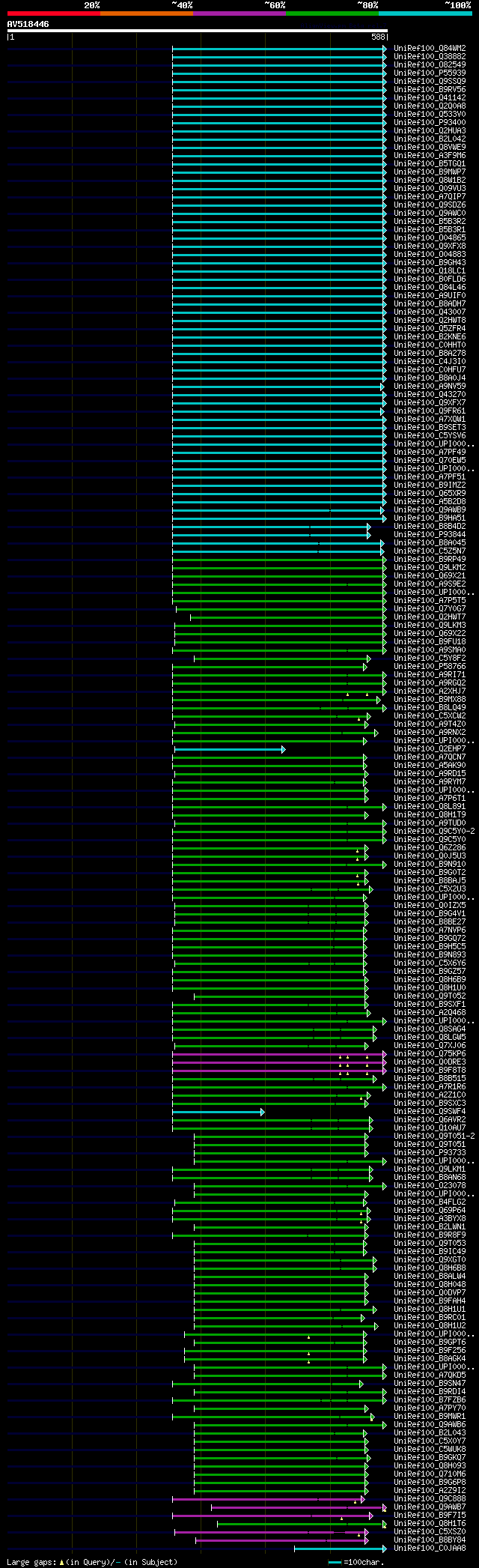Click the hit label UniRef100_A7PF51

click(430, 477)
